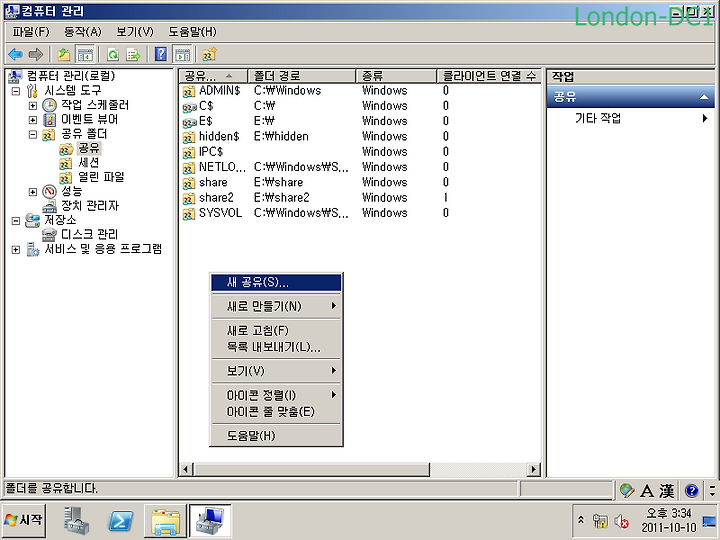Collapse the 공유 section in action pane

[x=703, y=97]
